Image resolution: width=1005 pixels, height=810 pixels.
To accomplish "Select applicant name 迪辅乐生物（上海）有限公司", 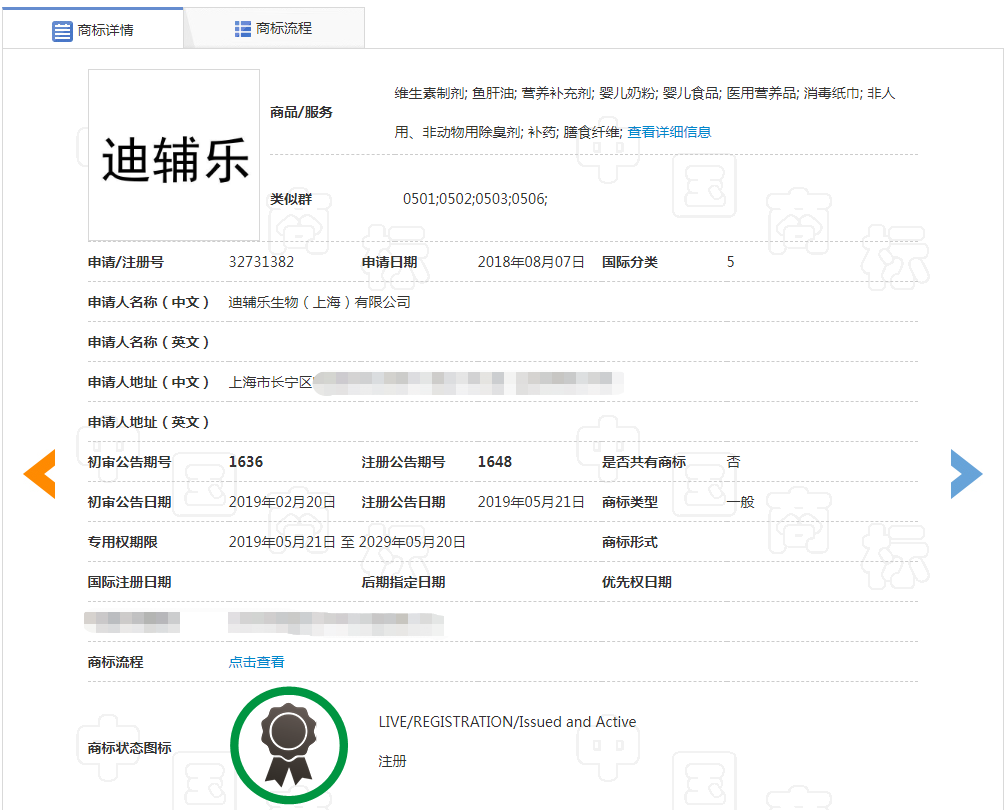I will (319, 302).
